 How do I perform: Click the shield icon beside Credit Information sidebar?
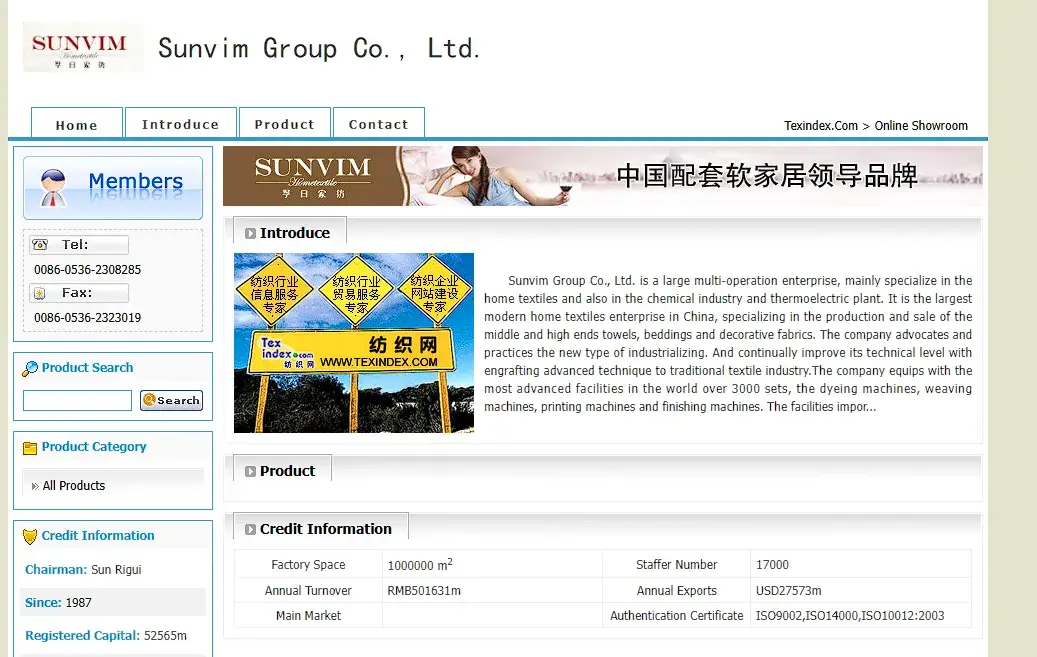tap(30, 537)
